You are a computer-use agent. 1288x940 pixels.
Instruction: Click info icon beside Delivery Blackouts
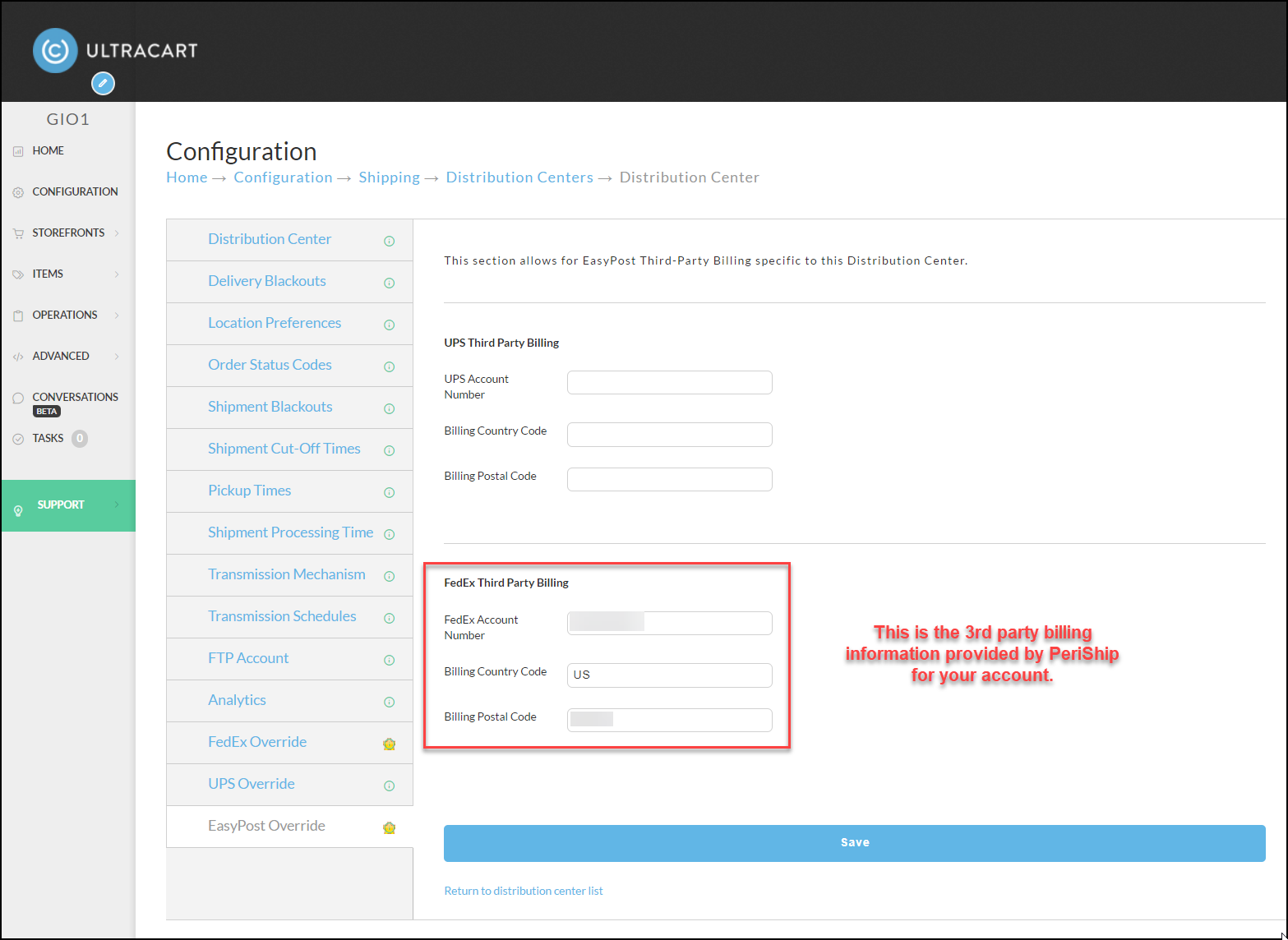(x=390, y=283)
